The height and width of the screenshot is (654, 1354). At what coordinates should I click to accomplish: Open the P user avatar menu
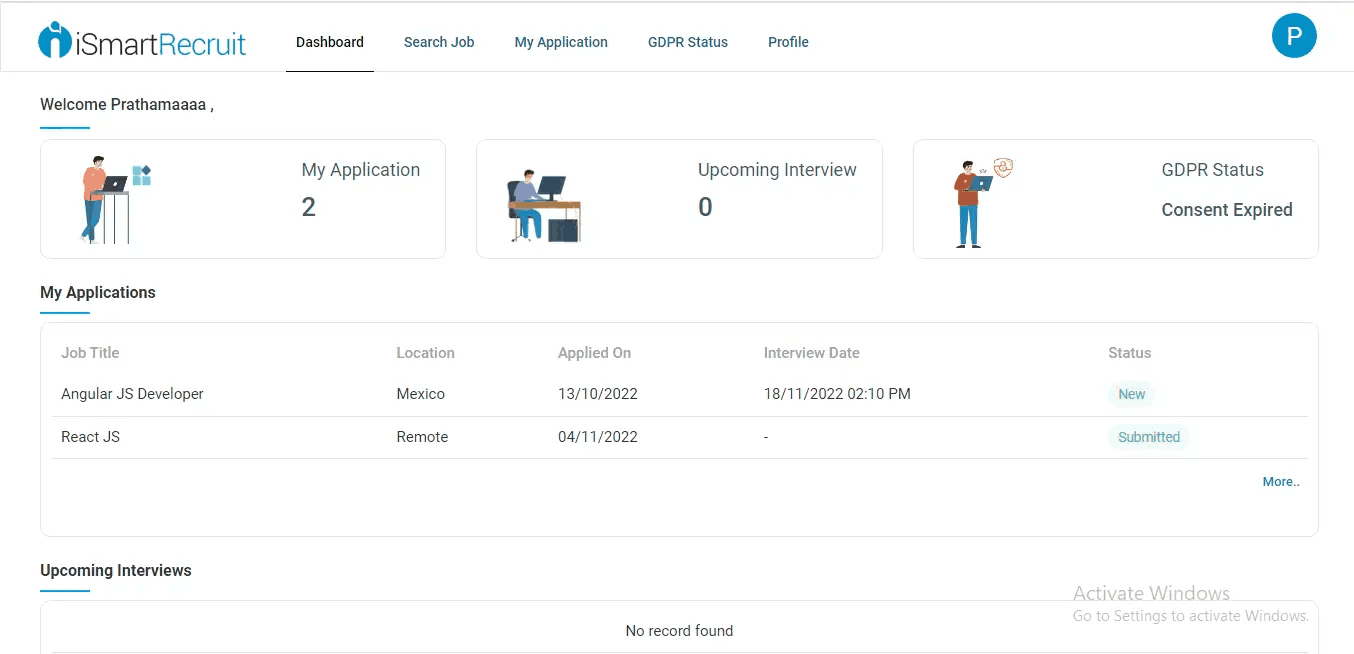click(x=1294, y=36)
